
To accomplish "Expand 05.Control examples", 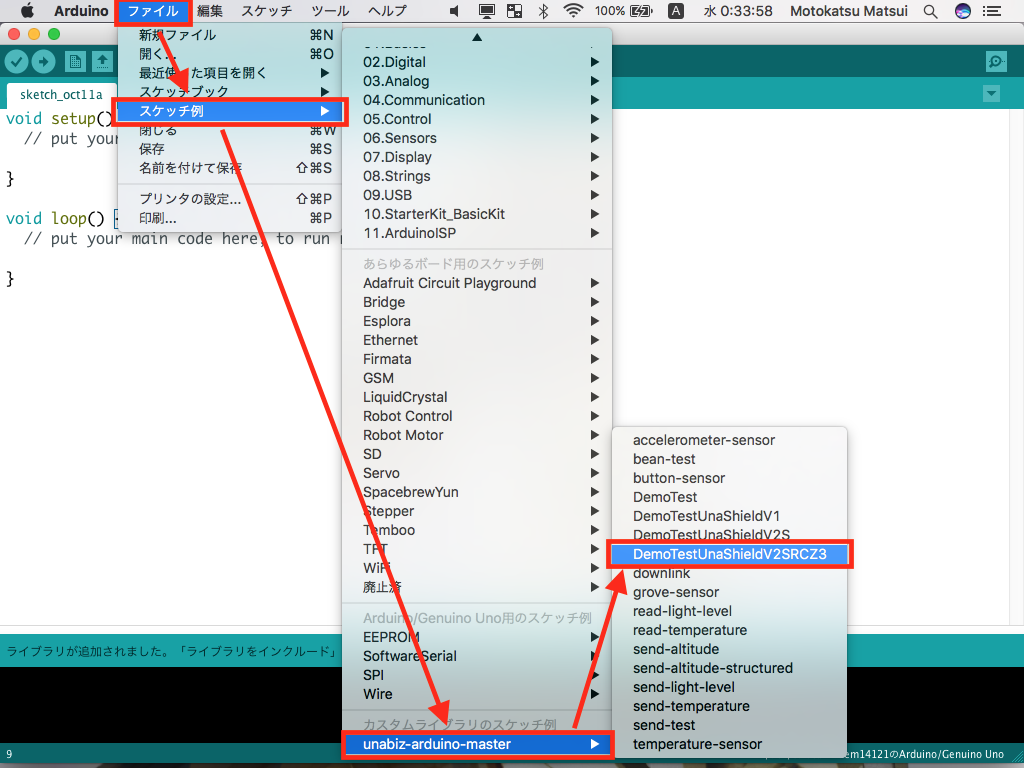I will 477,119.
